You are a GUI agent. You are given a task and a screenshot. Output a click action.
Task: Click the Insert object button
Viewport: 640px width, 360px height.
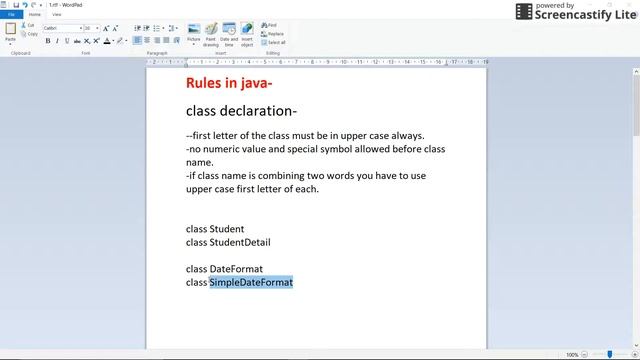(247, 33)
